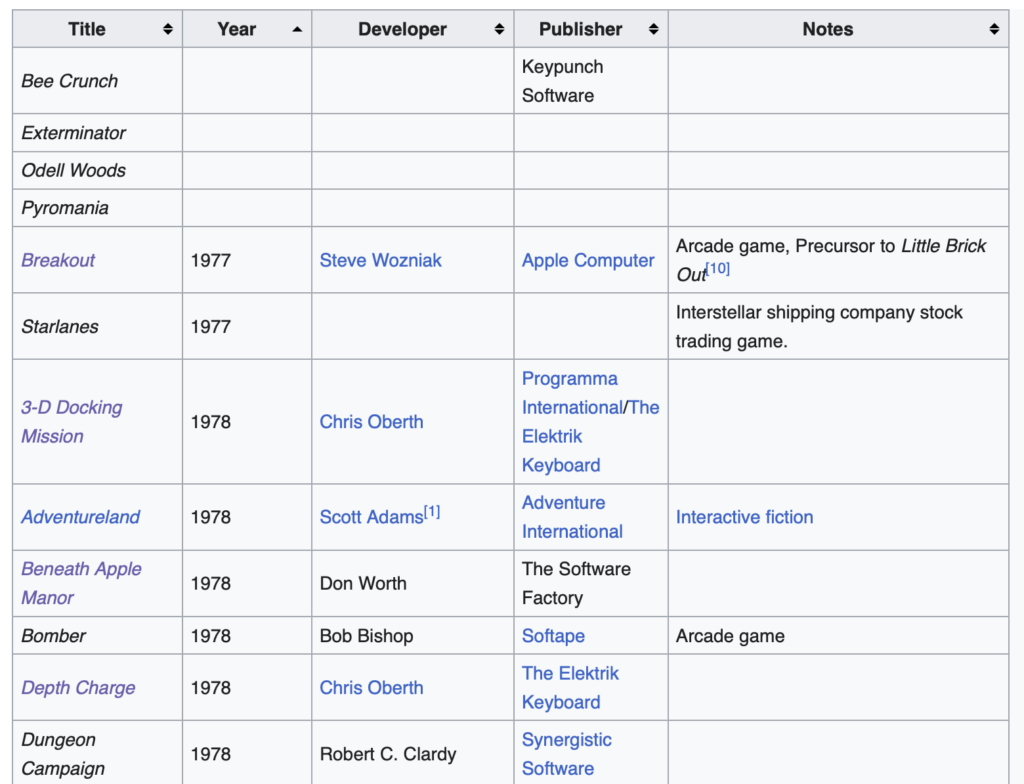Open the 3-D Docking Mission link
This screenshot has width=1024, height=784.
coord(71,421)
